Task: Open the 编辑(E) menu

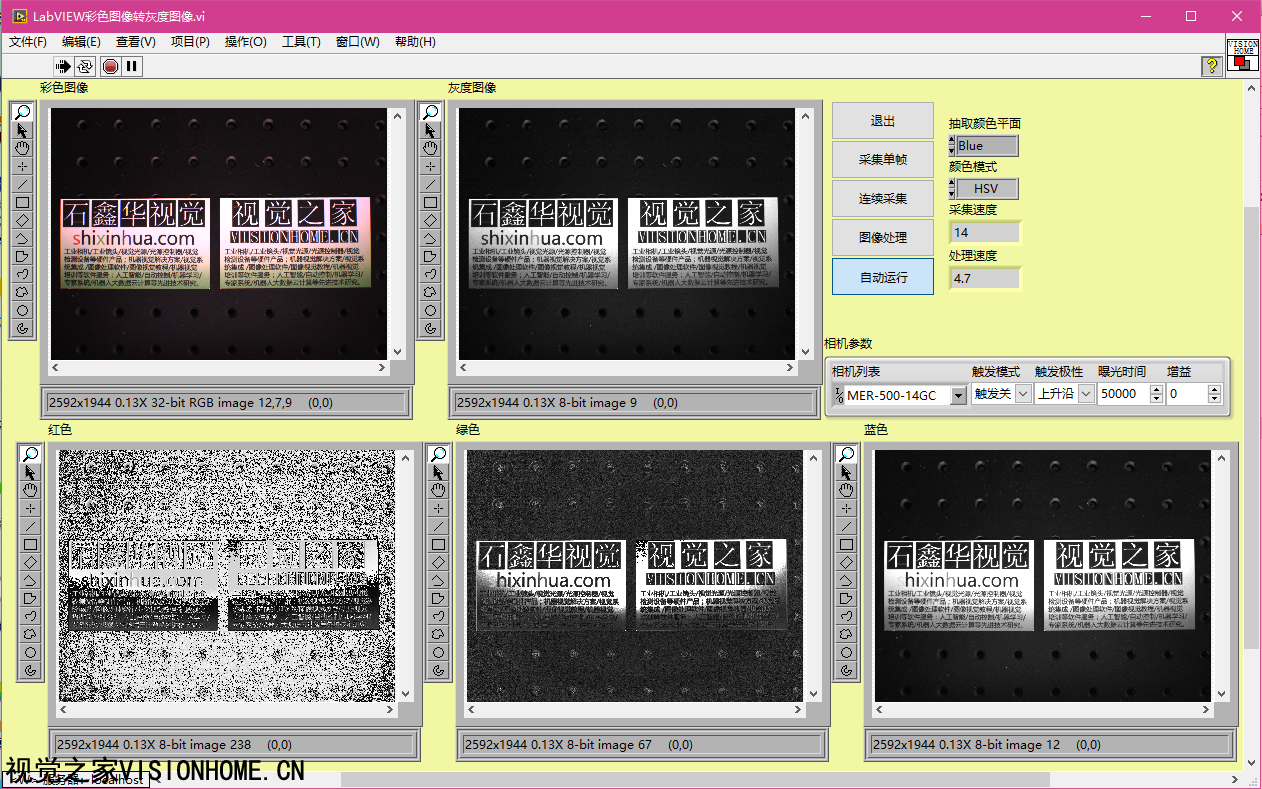Action: [x=81, y=42]
